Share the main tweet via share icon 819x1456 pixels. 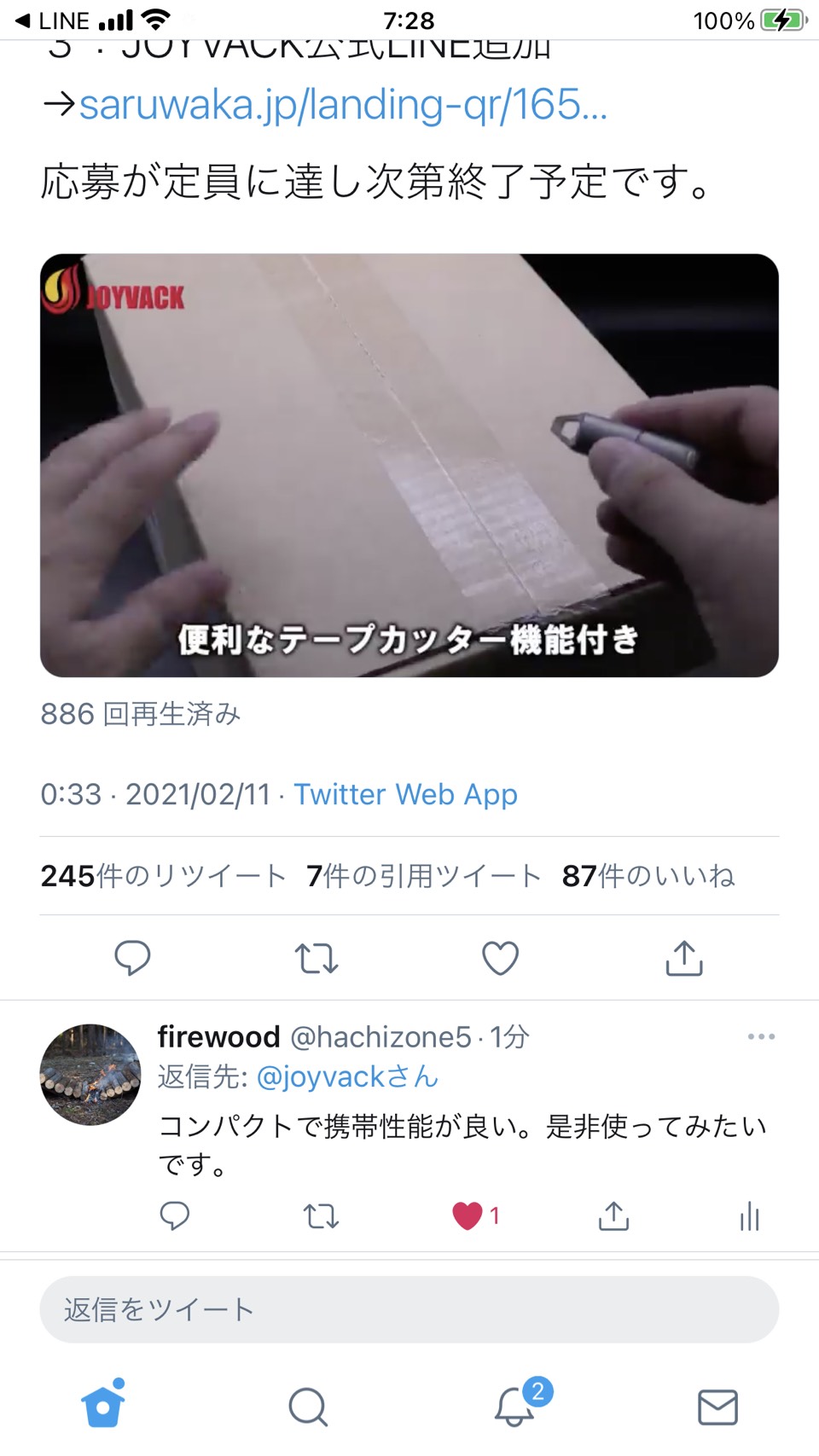[x=684, y=958]
